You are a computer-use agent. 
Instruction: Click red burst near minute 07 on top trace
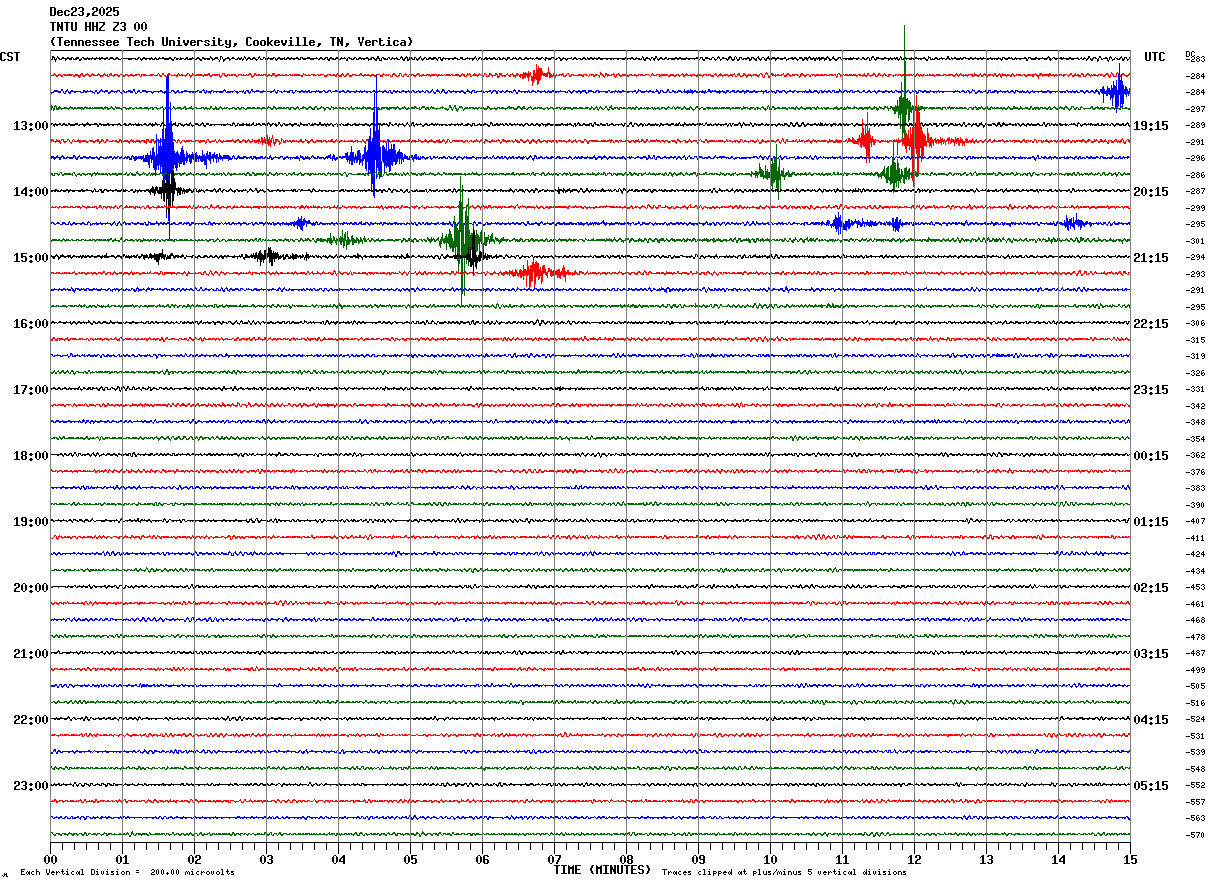pos(537,74)
